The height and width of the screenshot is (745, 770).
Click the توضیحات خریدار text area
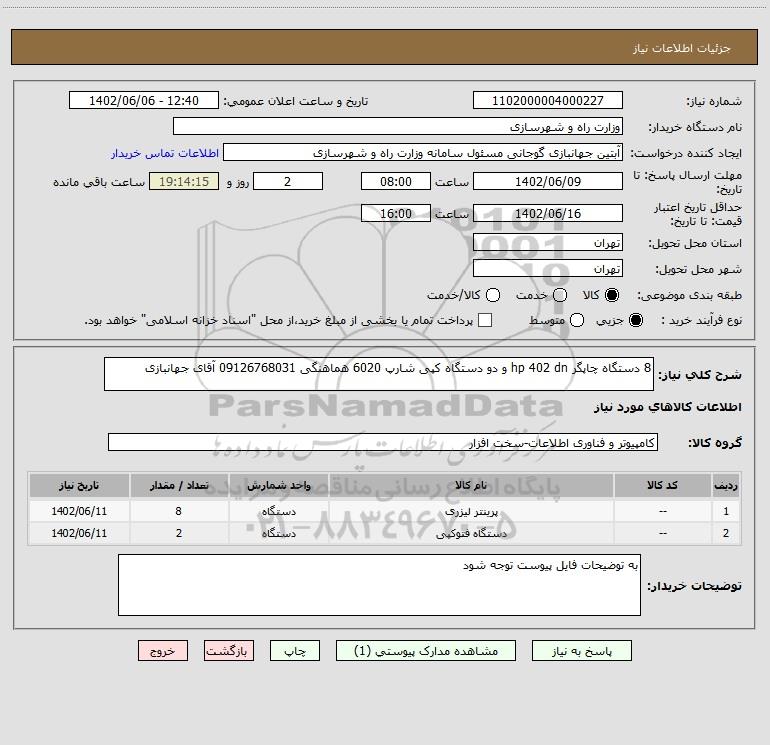click(x=379, y=585)
